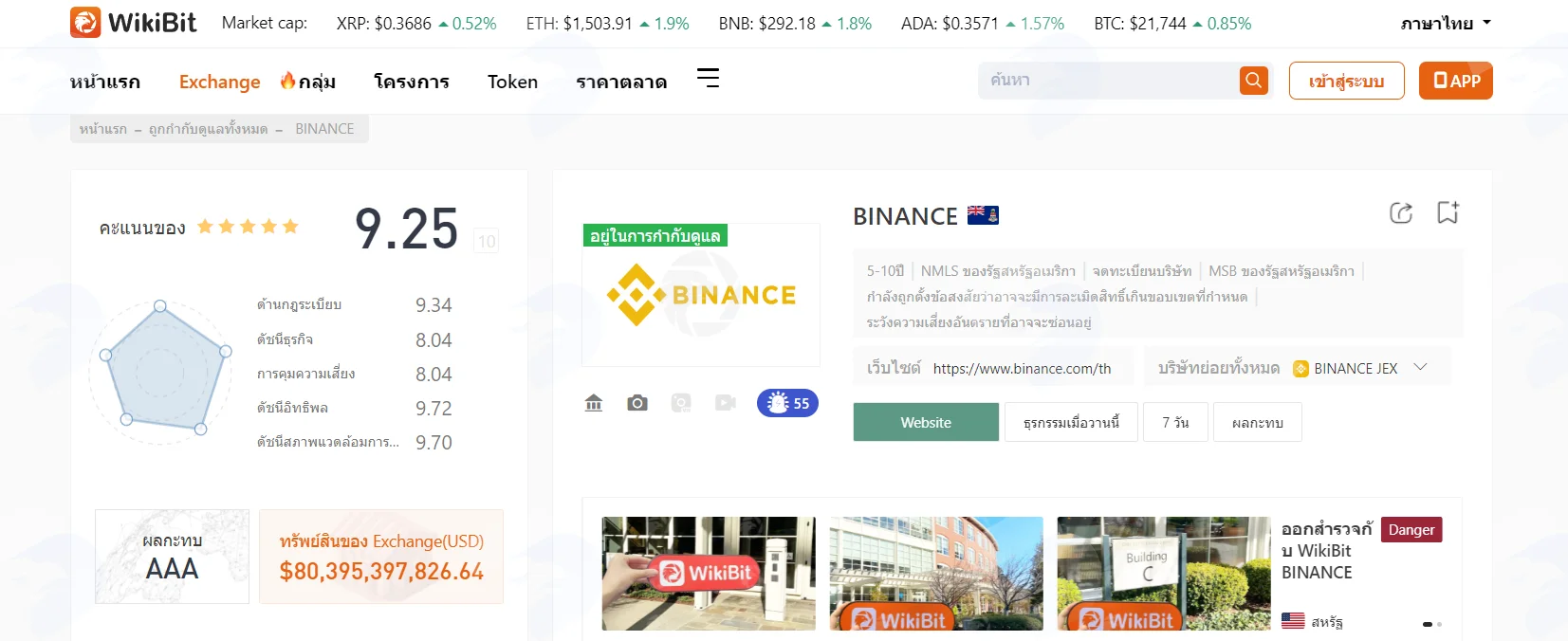Select the ผลกระทบ tab beside 7 วัน
The width and height of the screenshot is (1568, 641).
[1258, 422]
